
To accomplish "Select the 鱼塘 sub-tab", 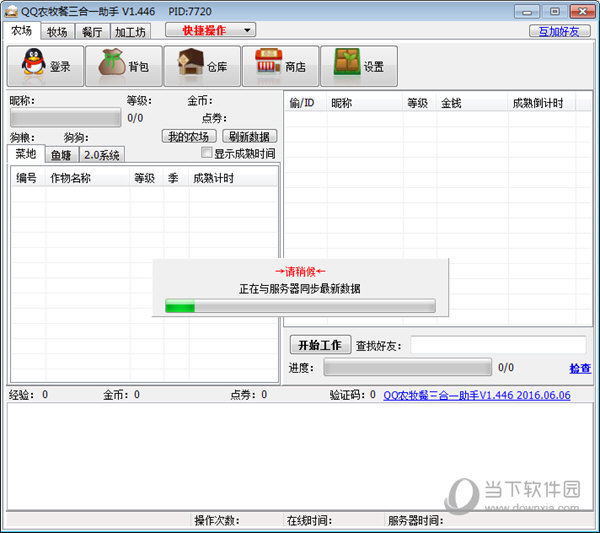I will 61,155.
